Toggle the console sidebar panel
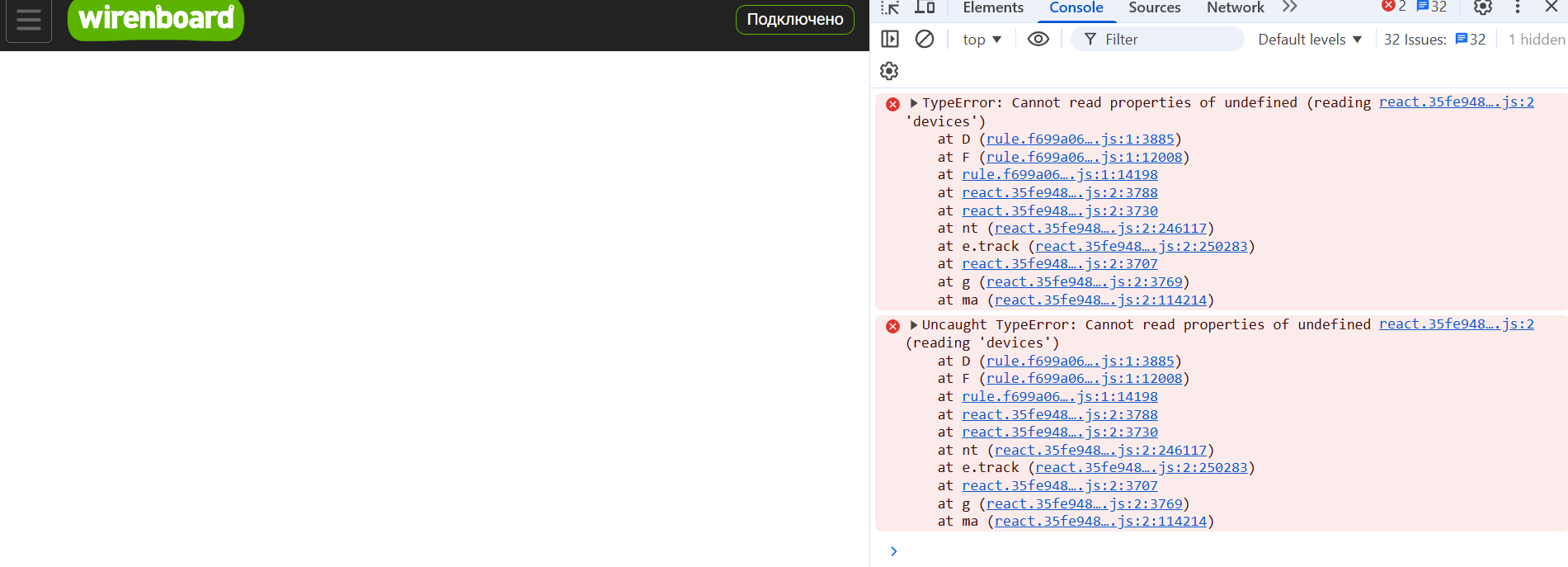Image resolution: width=1568 pixels, height=567 pixels. coord(889,39)
